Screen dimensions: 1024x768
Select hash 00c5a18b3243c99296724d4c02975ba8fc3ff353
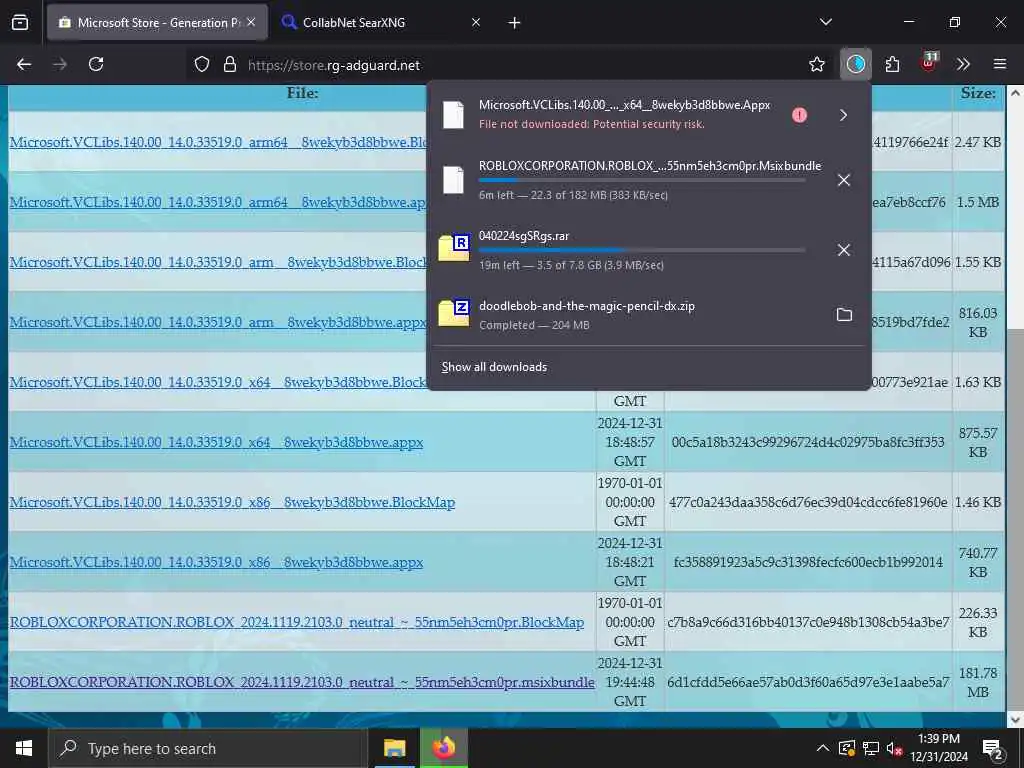coord(808,442)
